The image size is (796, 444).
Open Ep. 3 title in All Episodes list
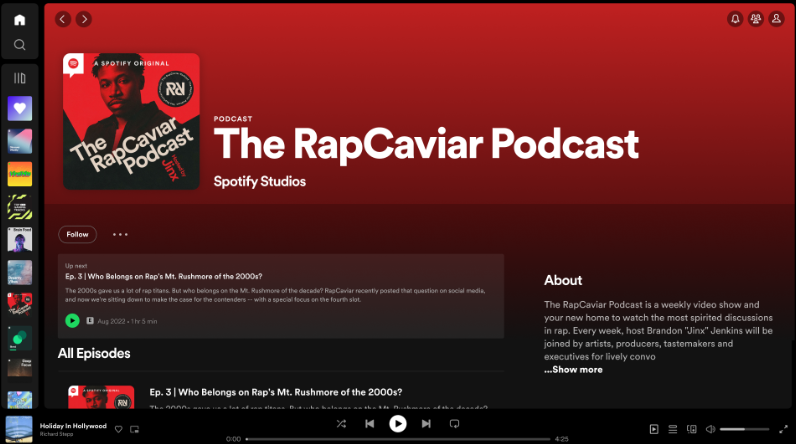point(276,392)
